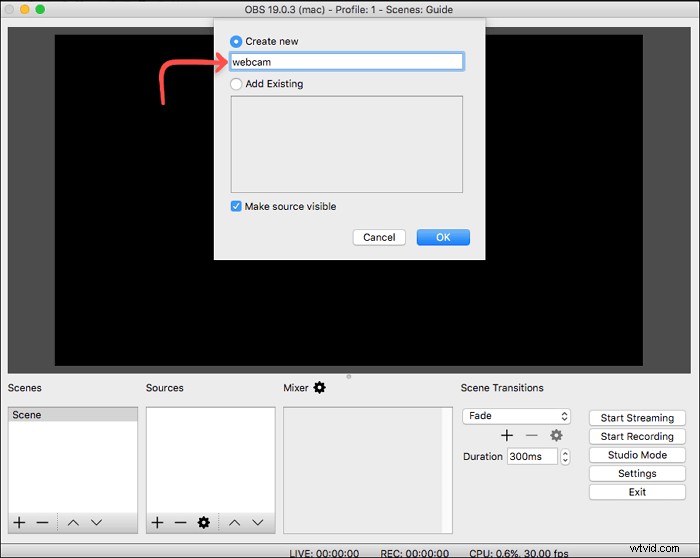Adjust the Duration stepper arrows
700x558 pixels.
click(565, 456)
